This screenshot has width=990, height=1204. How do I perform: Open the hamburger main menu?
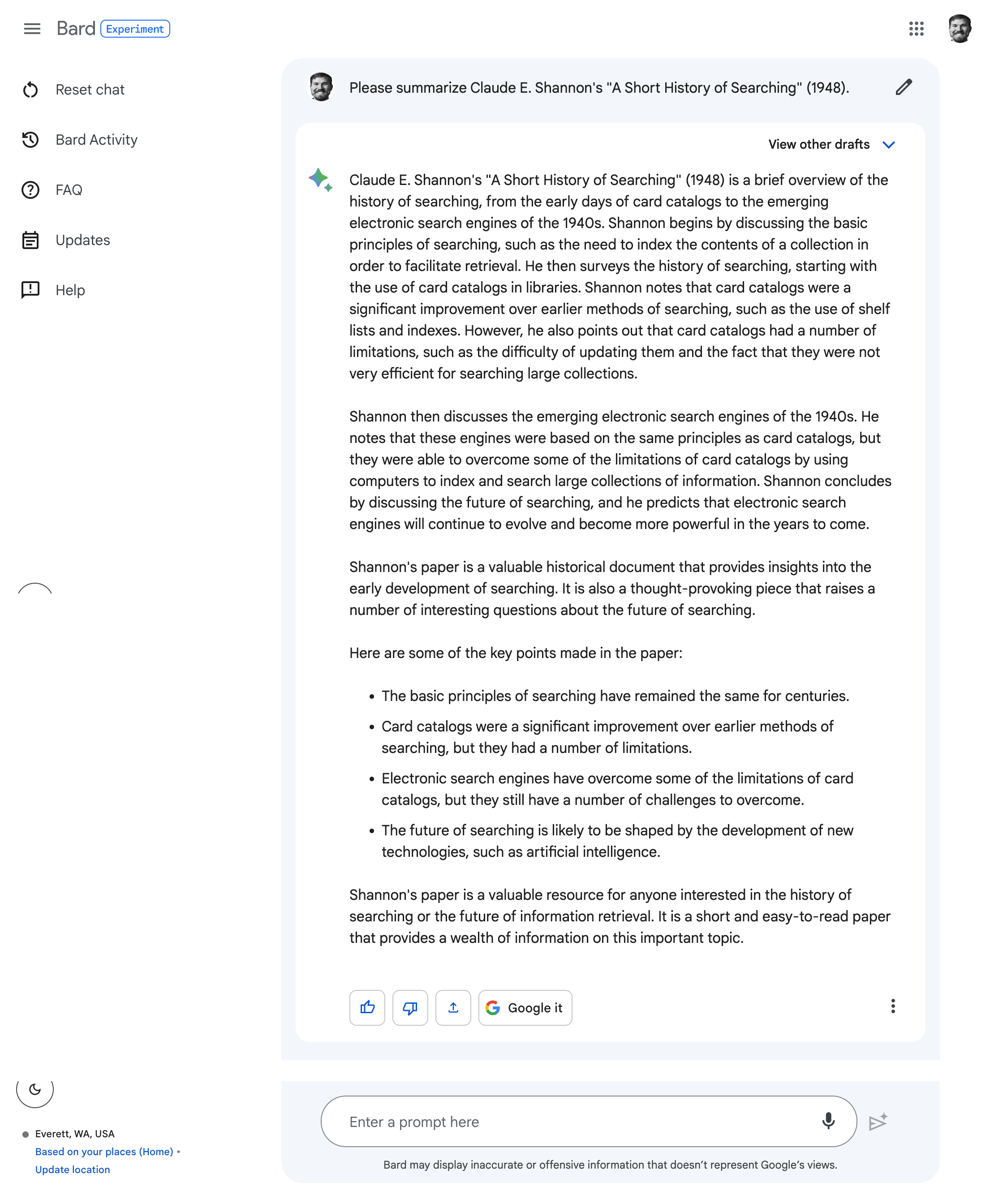point(32,29)
